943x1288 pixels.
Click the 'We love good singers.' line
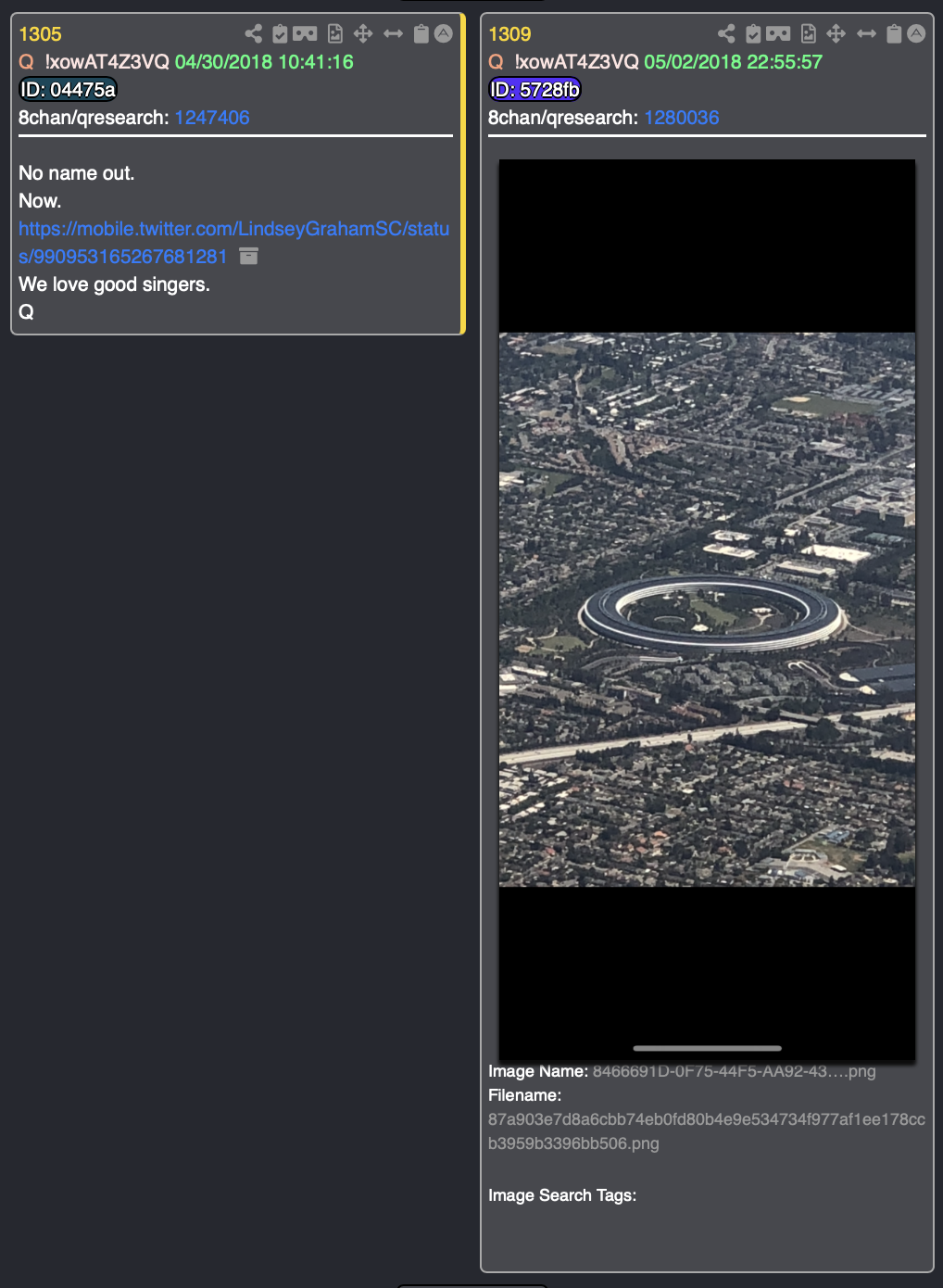pyautogui.click(x=114, y=284)
